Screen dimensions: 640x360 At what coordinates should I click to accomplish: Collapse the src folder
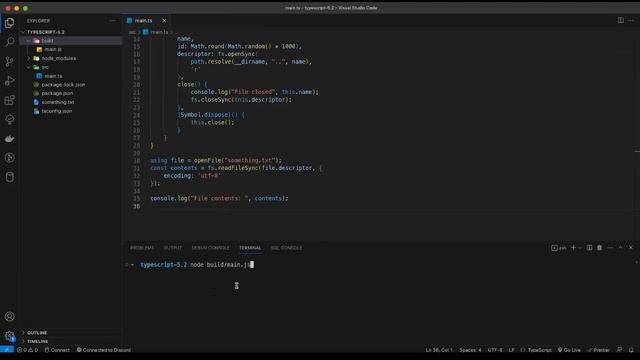(29, 67)
